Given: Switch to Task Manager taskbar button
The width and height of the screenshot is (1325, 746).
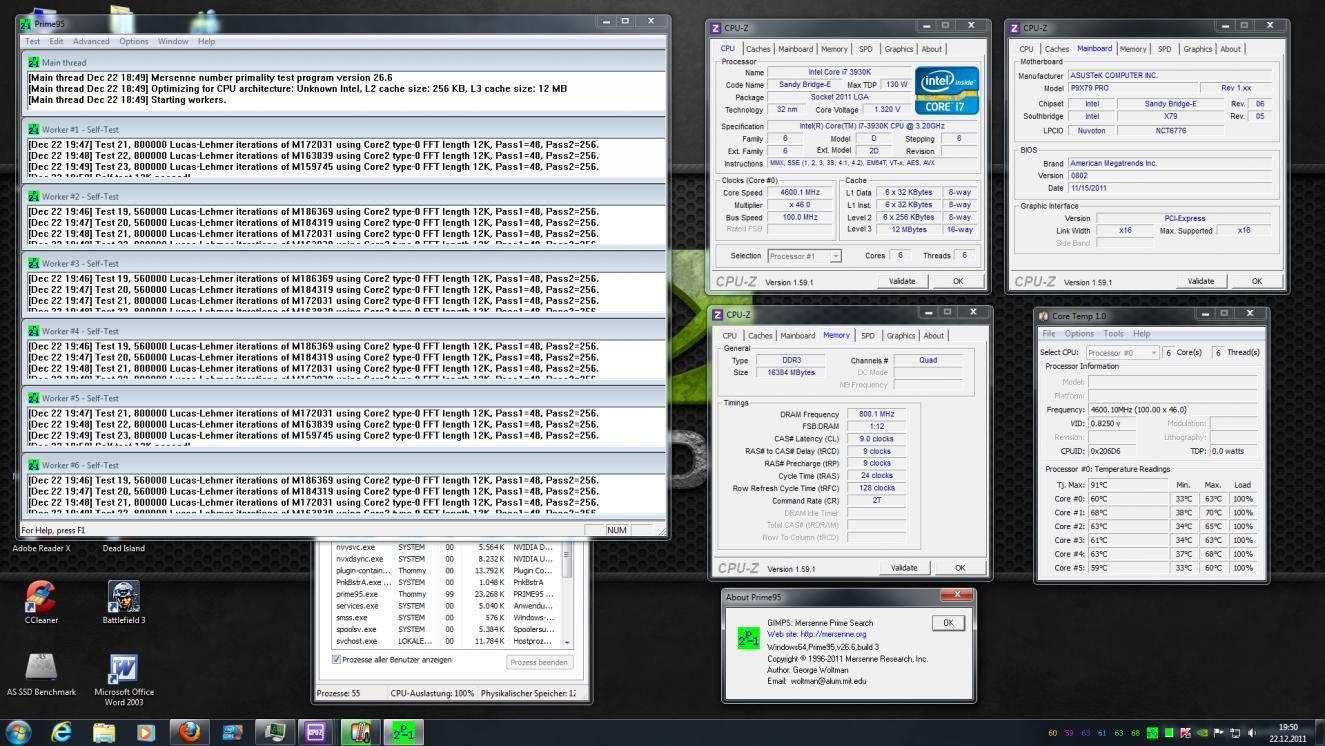Looking at the screenshot, I should [x=275, y=732].
